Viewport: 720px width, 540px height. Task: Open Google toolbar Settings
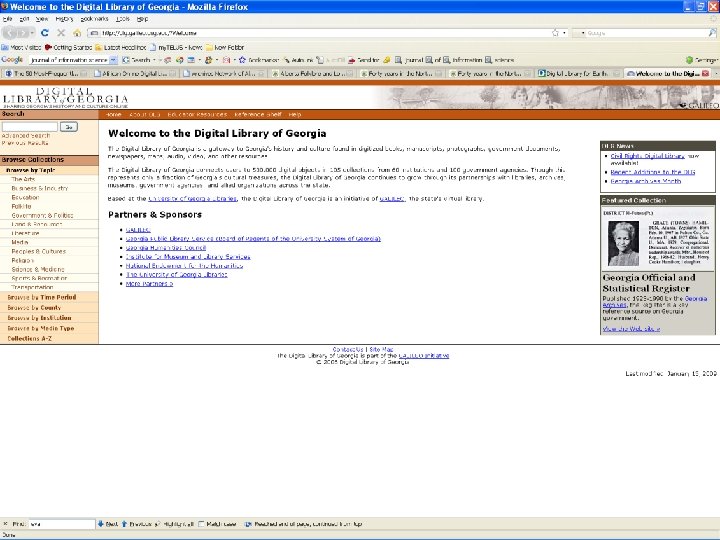(x=702, y=60)
